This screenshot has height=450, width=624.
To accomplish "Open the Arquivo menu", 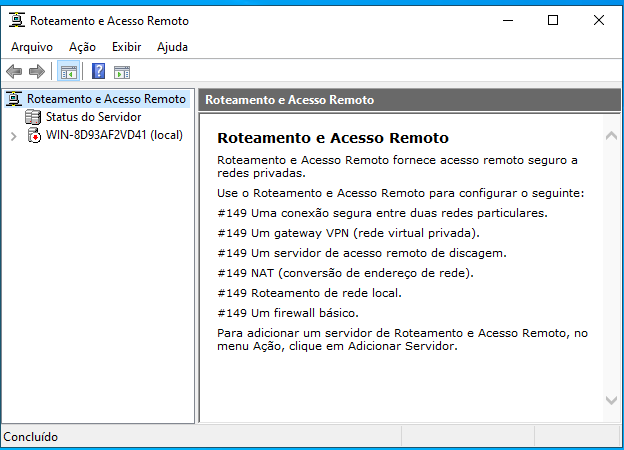I will tap(32, 47).
